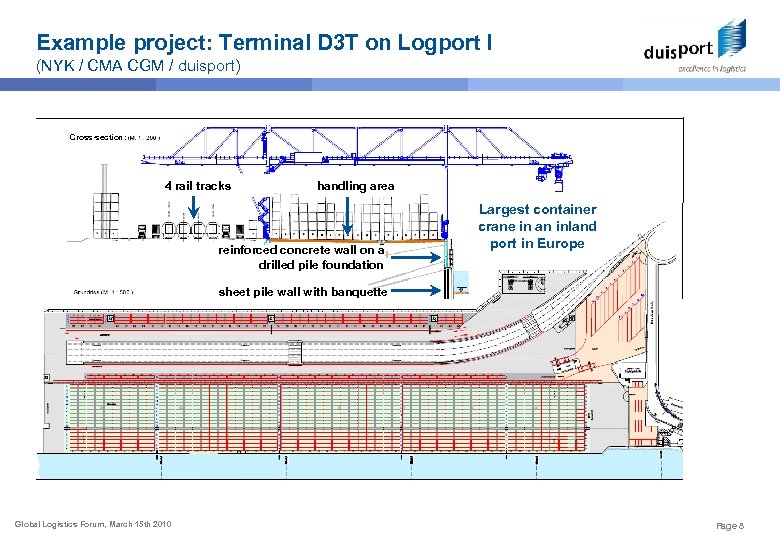Screen dimensions: 780x540
Task: Click the container crane cross-section drawing
Action: pyautogui.click(x=356, y=159)
